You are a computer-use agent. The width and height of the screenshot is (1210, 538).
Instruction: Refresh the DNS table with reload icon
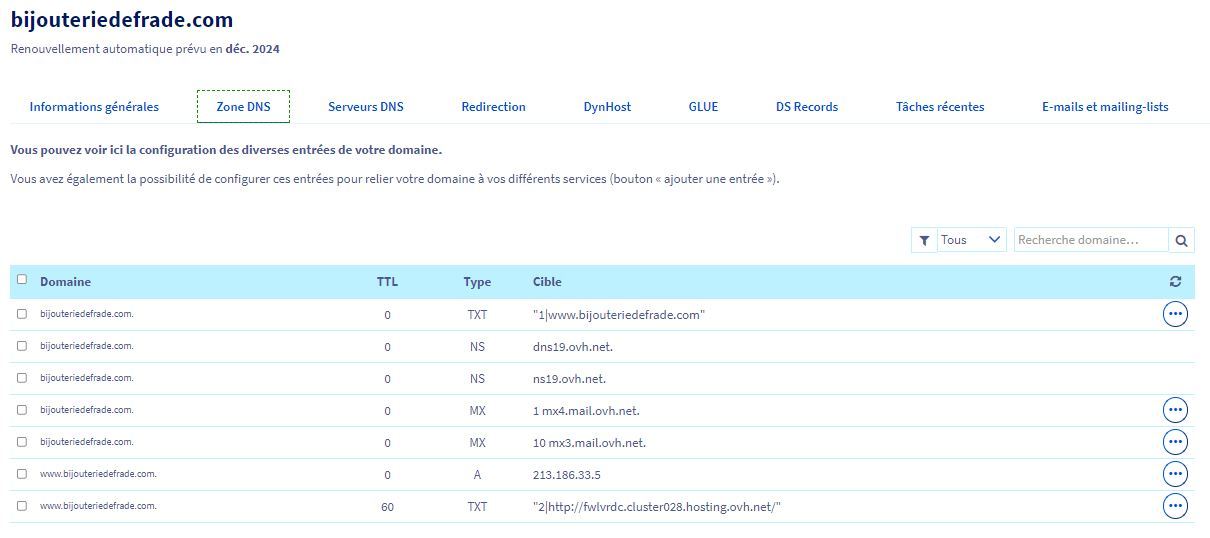(x=1175, y=282)
